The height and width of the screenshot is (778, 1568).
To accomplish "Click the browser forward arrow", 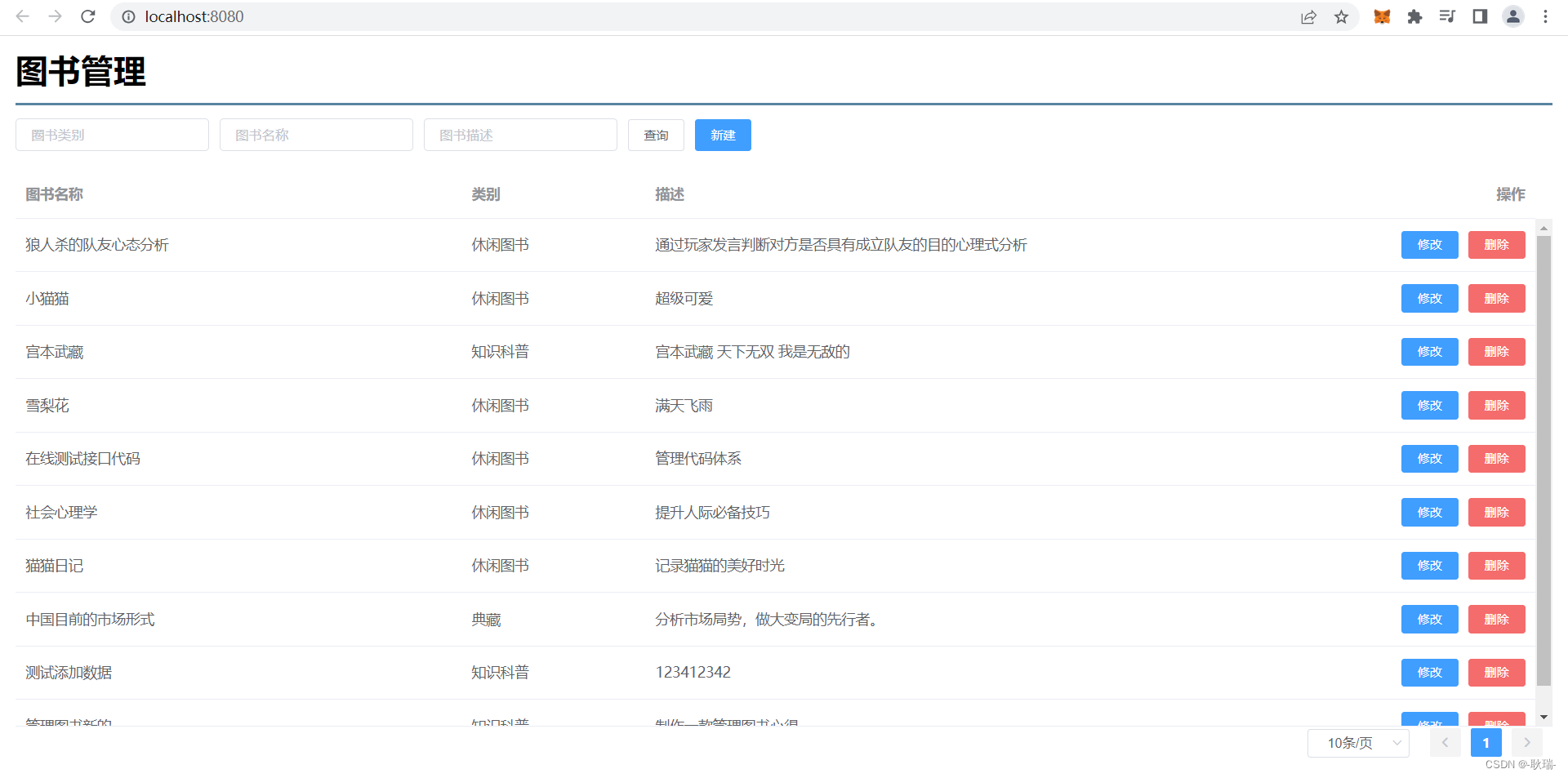I will [x=55, y=16].
